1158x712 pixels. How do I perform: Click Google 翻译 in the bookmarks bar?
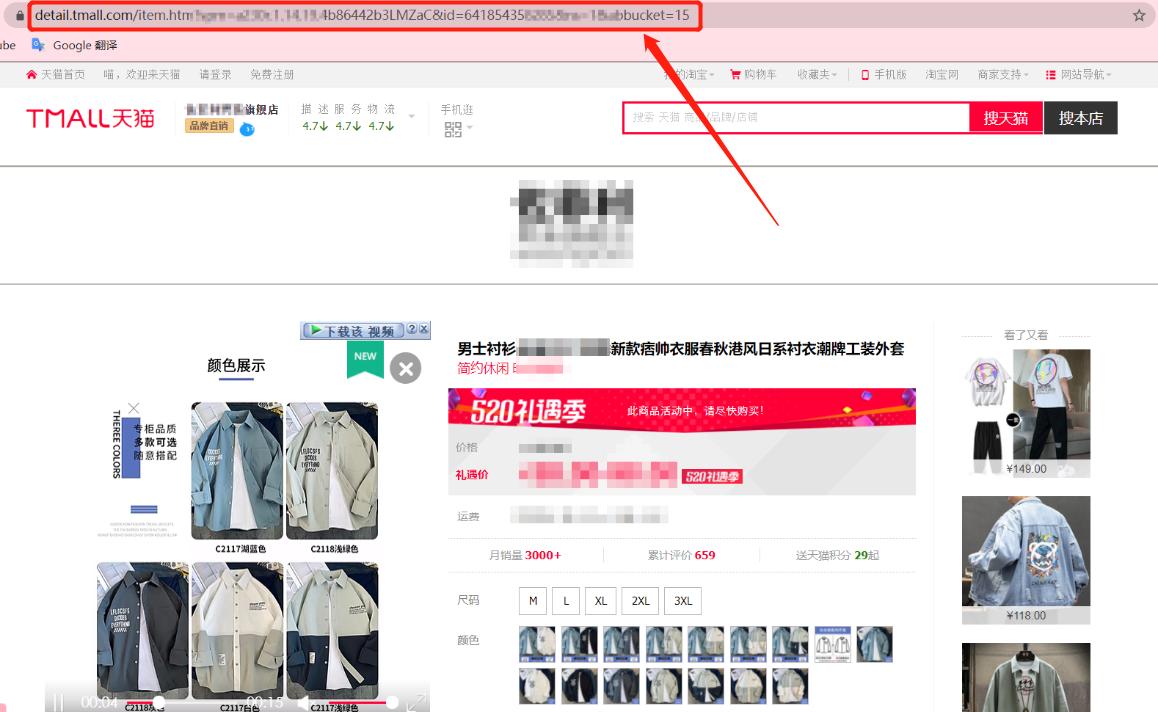pyautogui.click(x=85, y=45)
